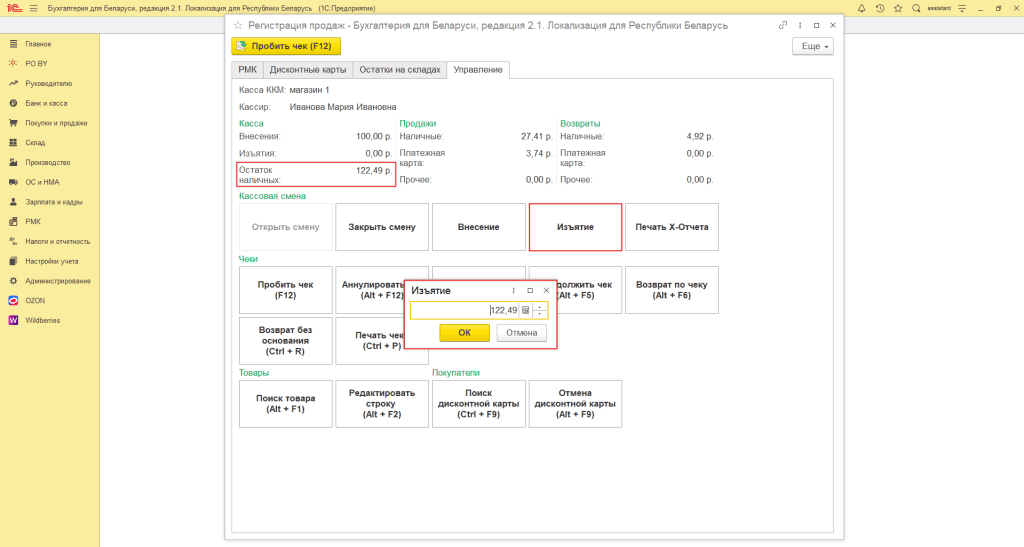Click Открыть смену button
Image resolution: width=1024 pixels, height=547 pixels.
click(x=285, y=227)
